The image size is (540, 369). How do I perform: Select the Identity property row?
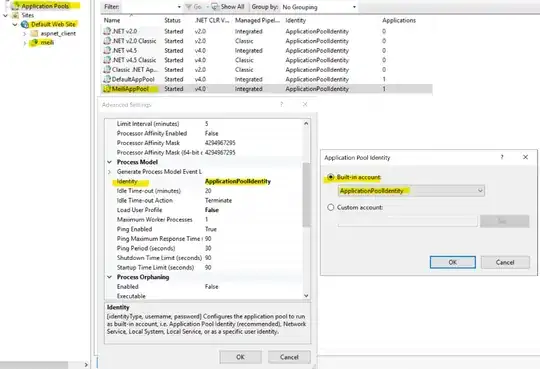click(204, 181)
